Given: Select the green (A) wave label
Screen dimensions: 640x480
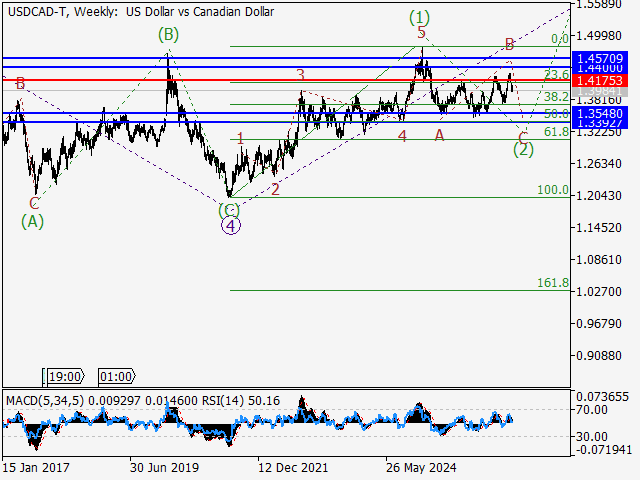Looking at the screenshot, I should (x=33, y=221).
